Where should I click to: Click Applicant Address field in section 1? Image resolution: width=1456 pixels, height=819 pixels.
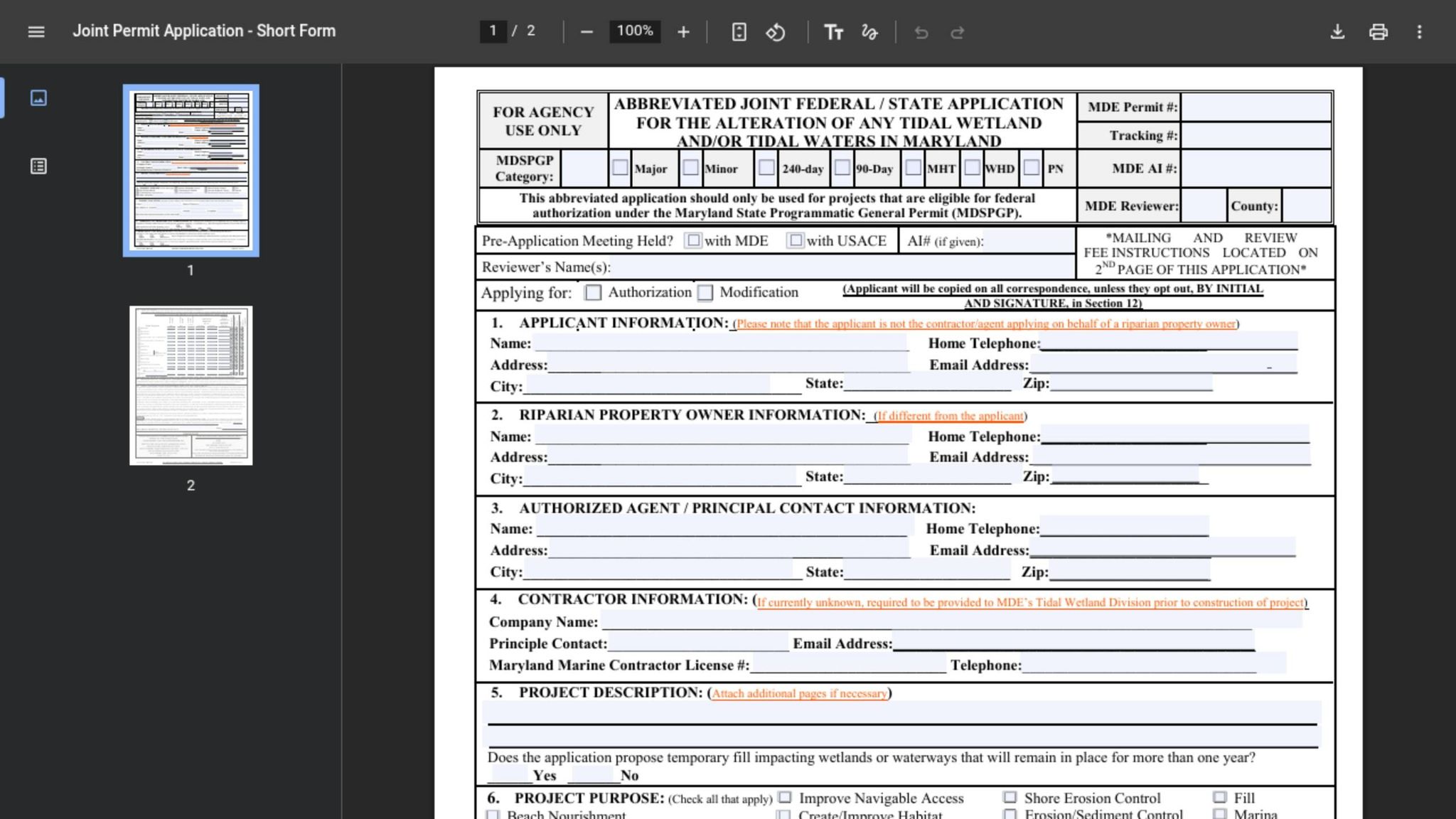tap(729, 363)
